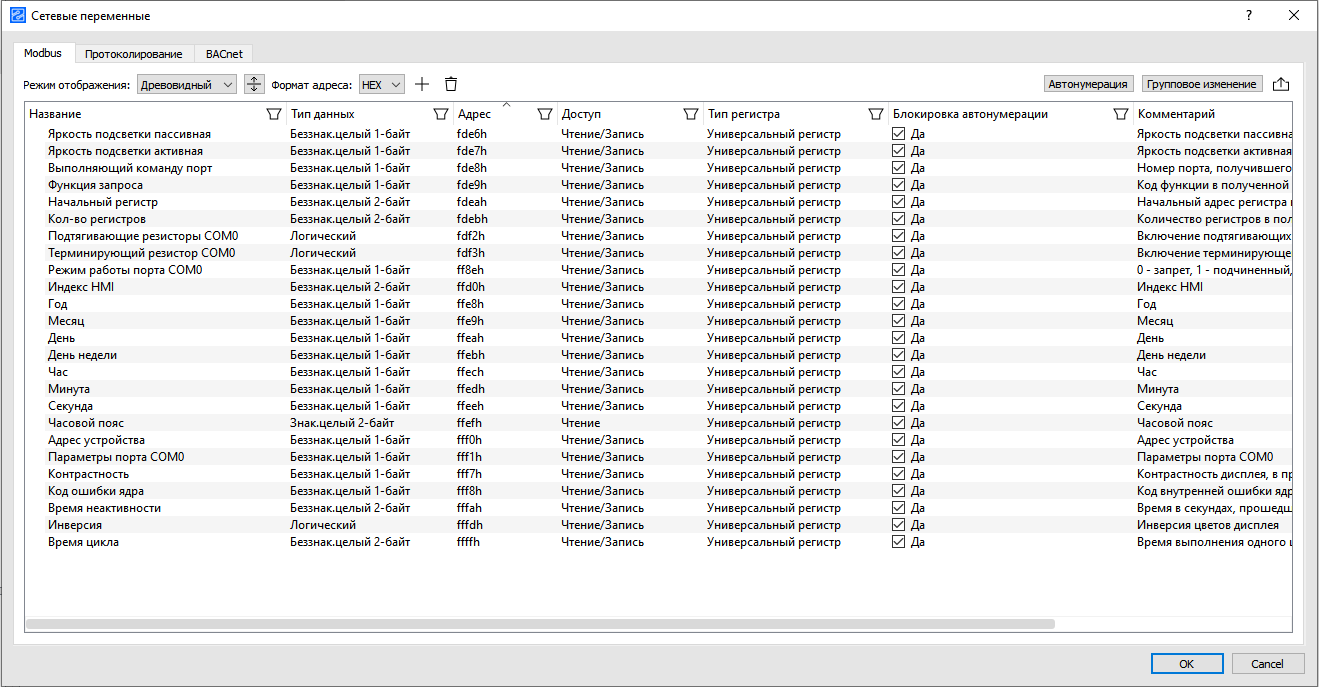The width and height of the screenshot is (1319, 687).
Task: Toggle autonumbering lock for Время цикла row
Action: pyautogui.click(x=898, y=542)
